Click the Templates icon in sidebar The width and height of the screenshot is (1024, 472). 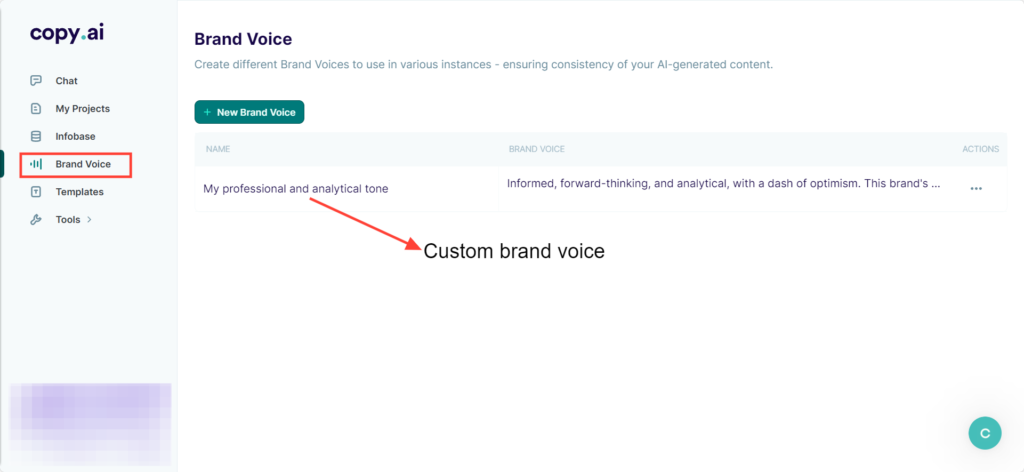coord(36,192)
